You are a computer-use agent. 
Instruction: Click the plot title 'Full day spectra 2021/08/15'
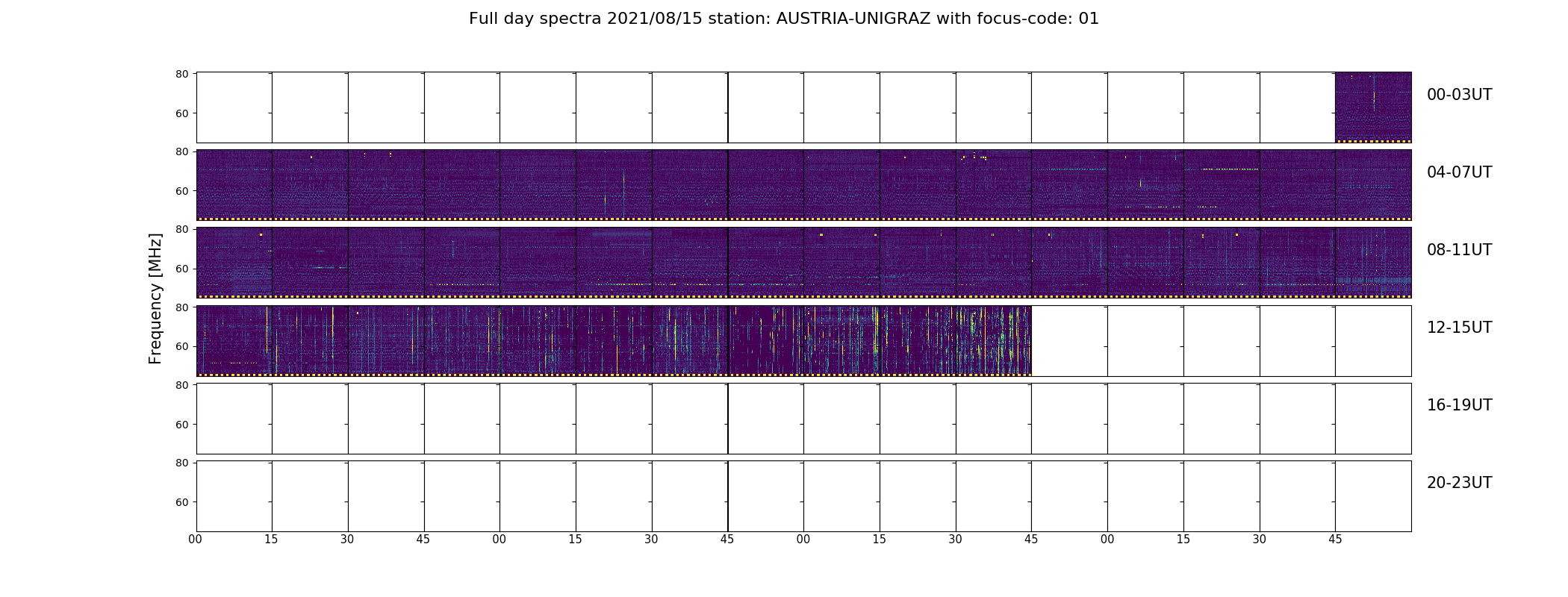pyautogui.click(x=783, y=19)
